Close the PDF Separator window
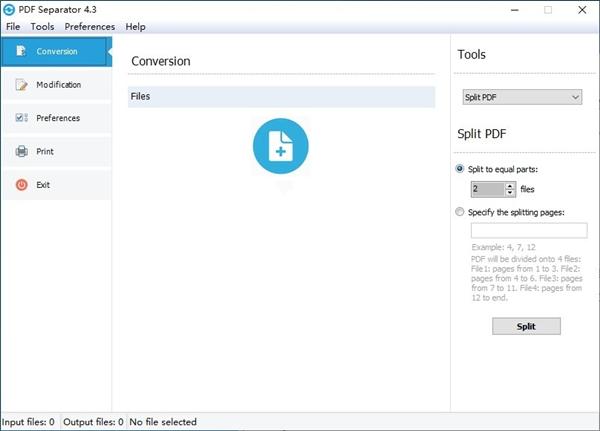The height and width of the screenshot is (431, 600). click(582, 10)
